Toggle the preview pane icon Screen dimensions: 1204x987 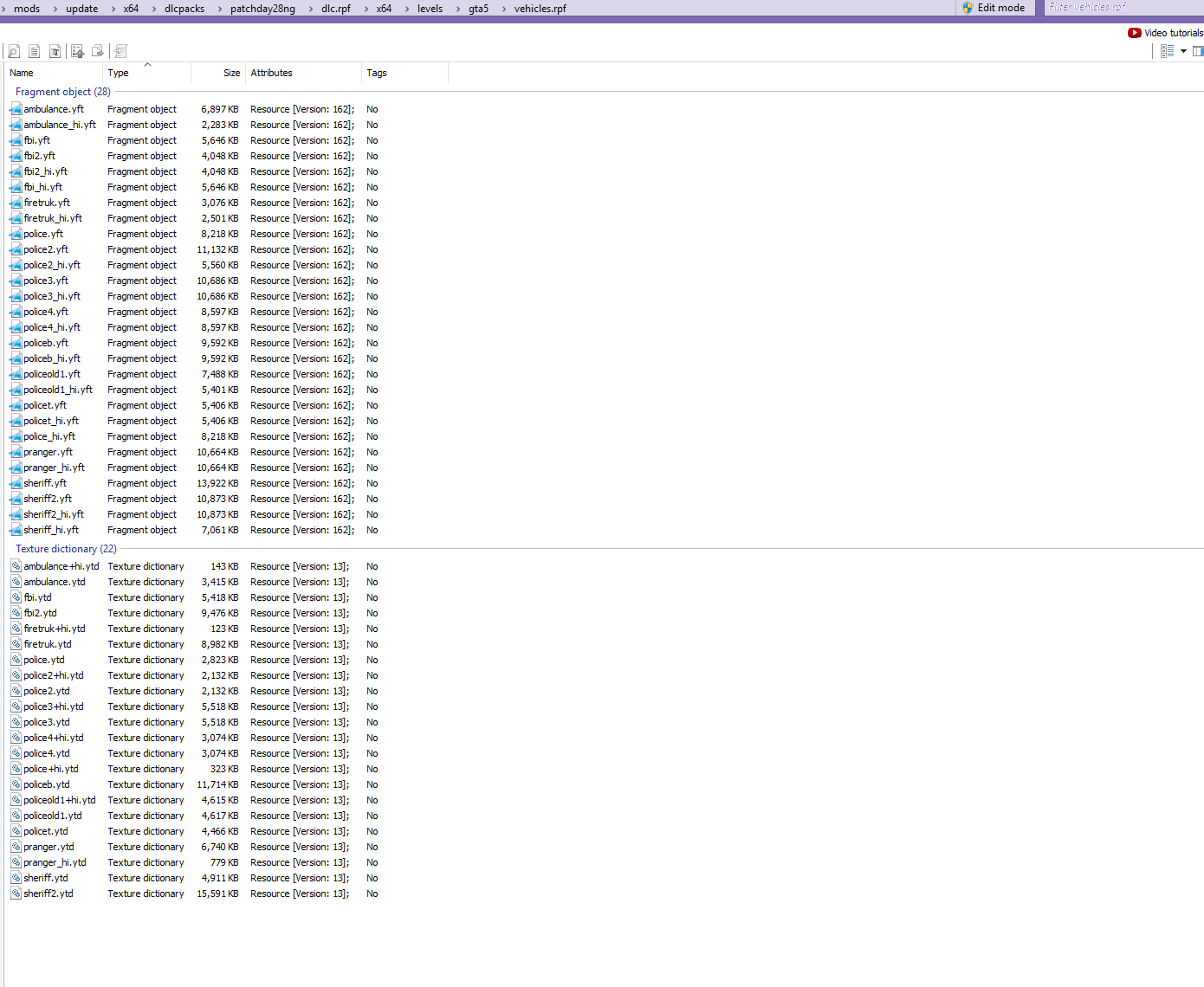coord(1198,51)
